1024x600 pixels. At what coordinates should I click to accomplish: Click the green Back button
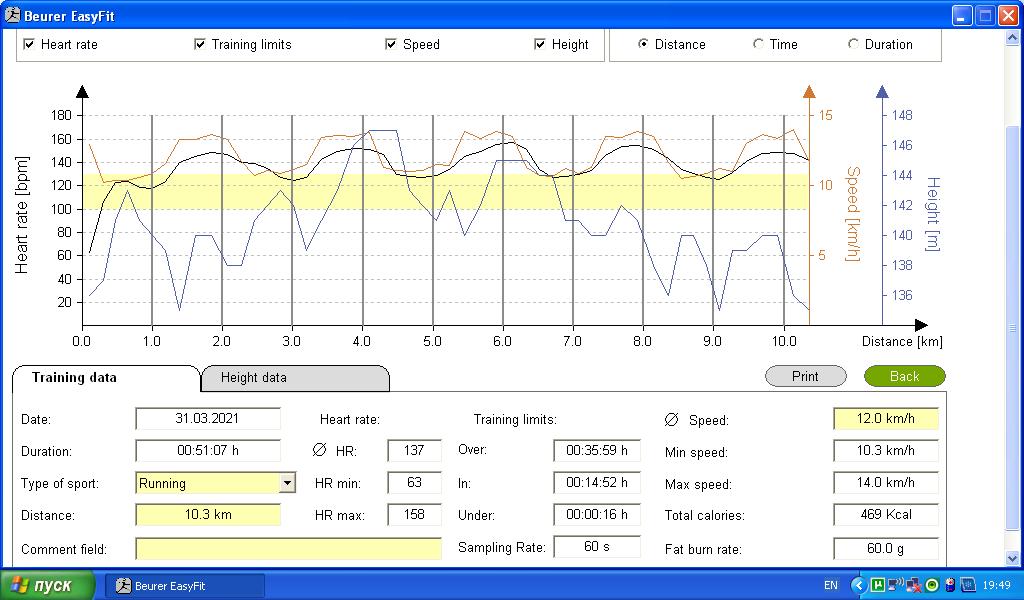pos(904,376)
